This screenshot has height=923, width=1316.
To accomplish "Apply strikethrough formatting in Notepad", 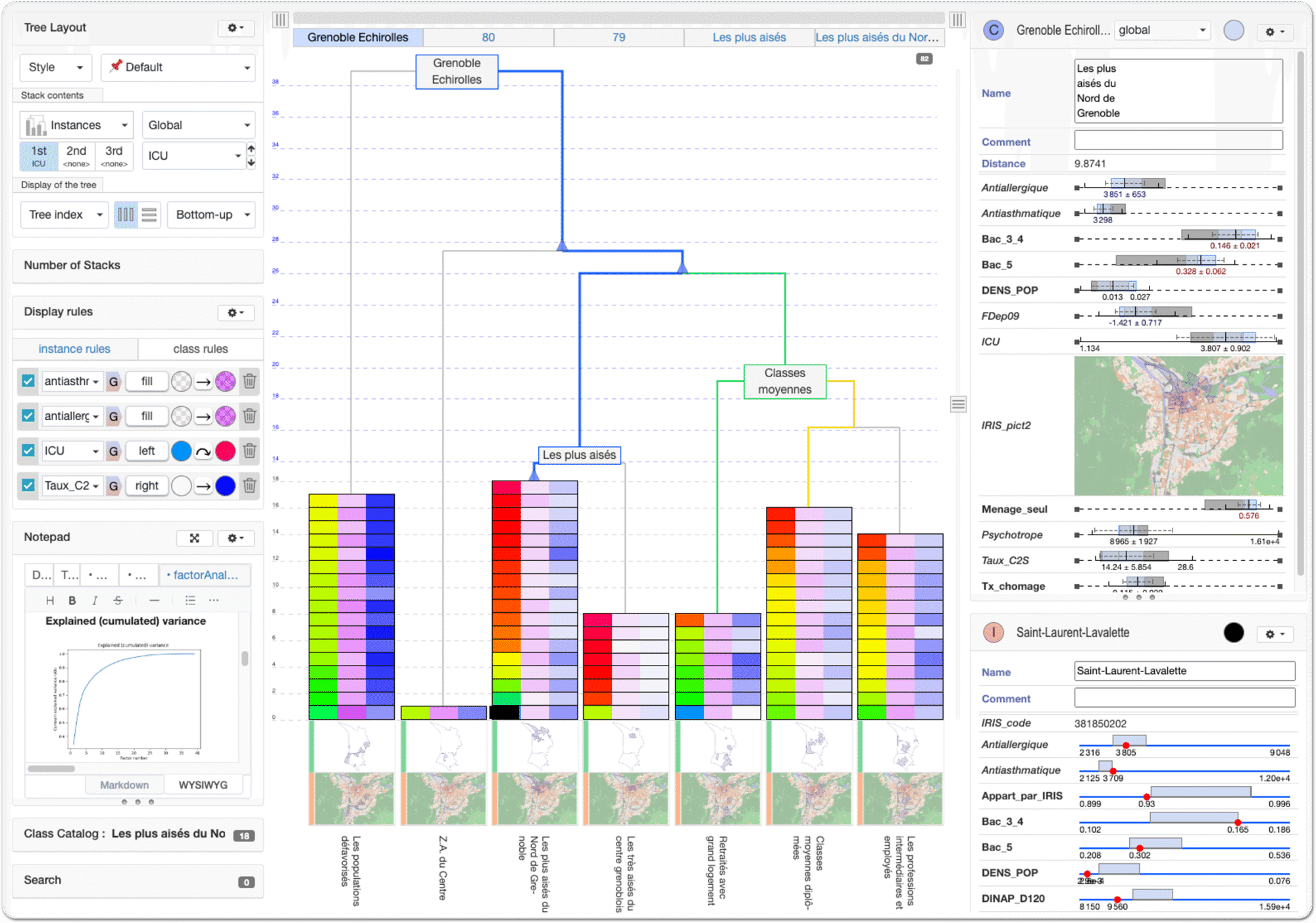I will click(x=118, y=600).
